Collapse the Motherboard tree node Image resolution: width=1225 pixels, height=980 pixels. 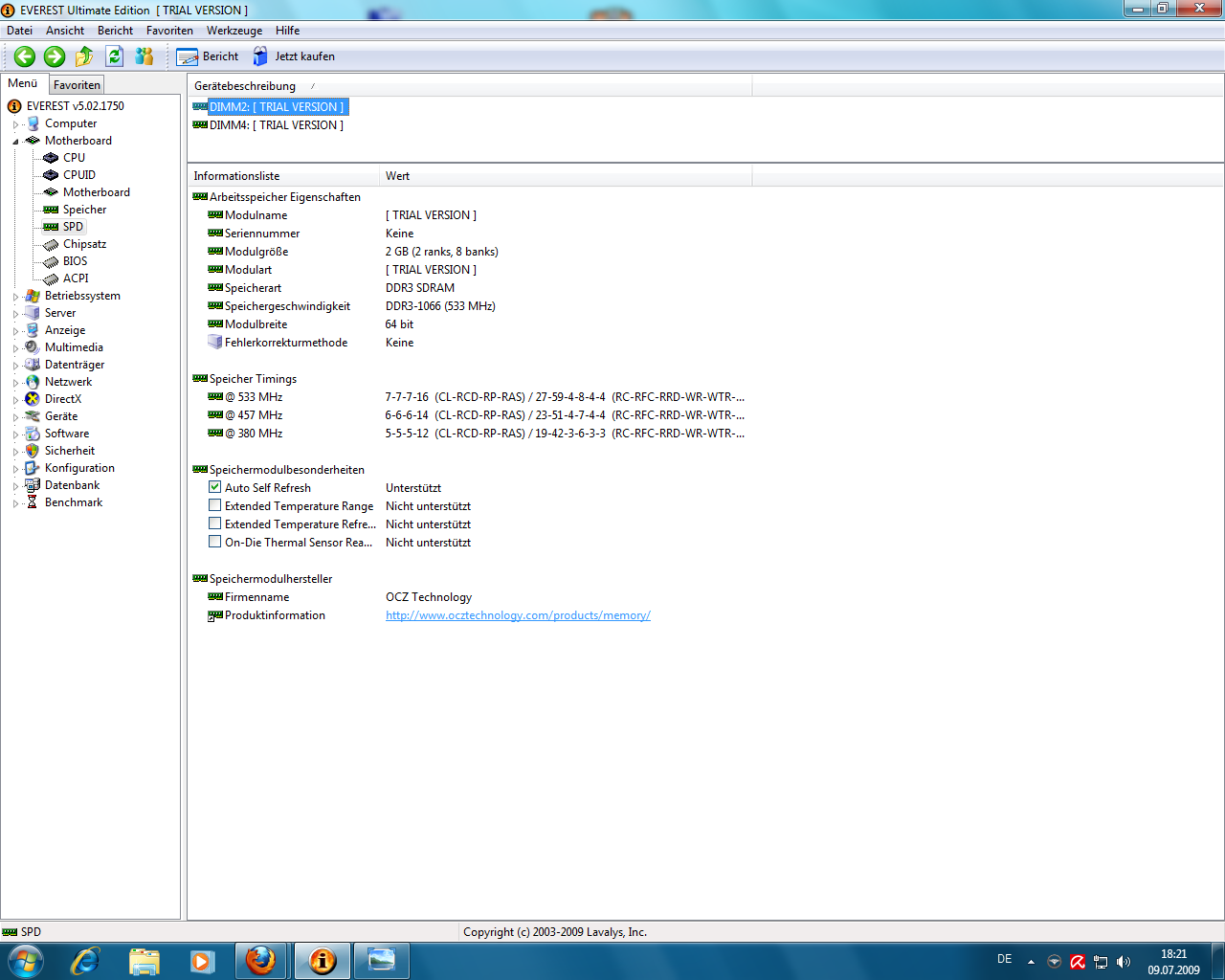15,142
